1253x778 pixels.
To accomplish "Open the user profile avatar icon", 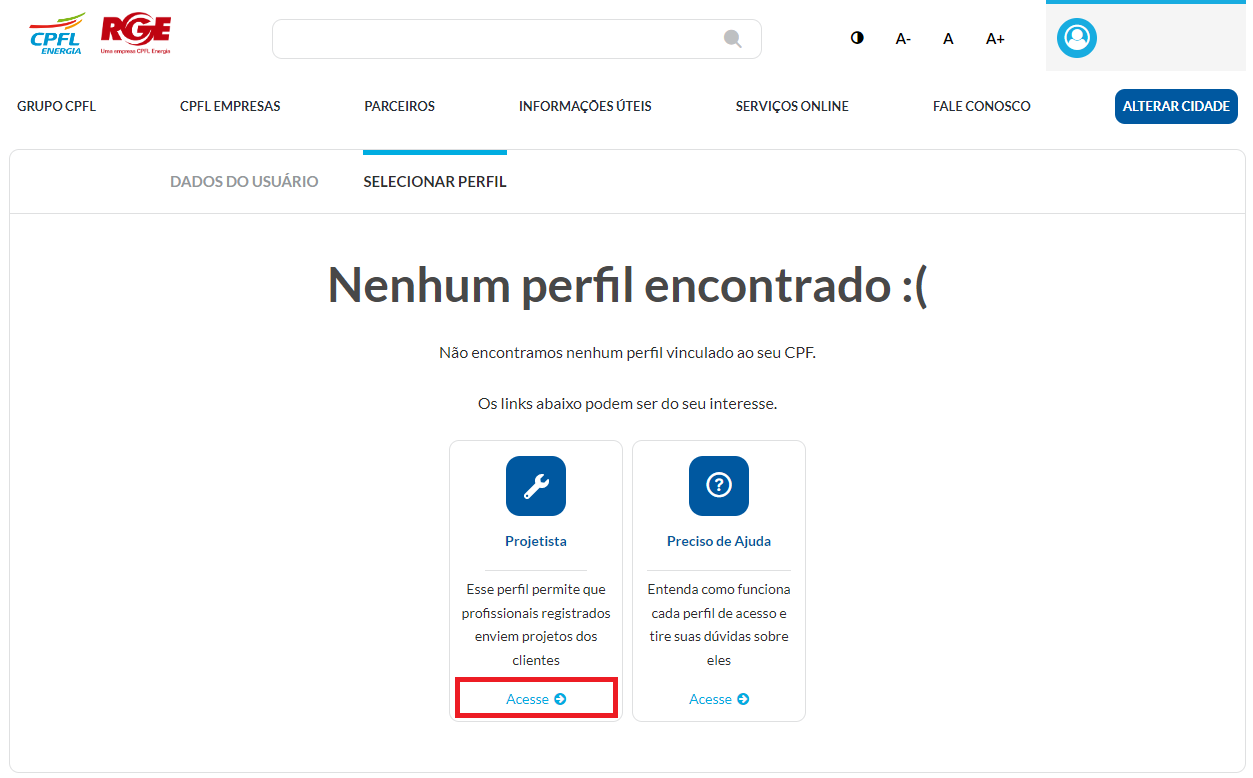I will 1077,38.
